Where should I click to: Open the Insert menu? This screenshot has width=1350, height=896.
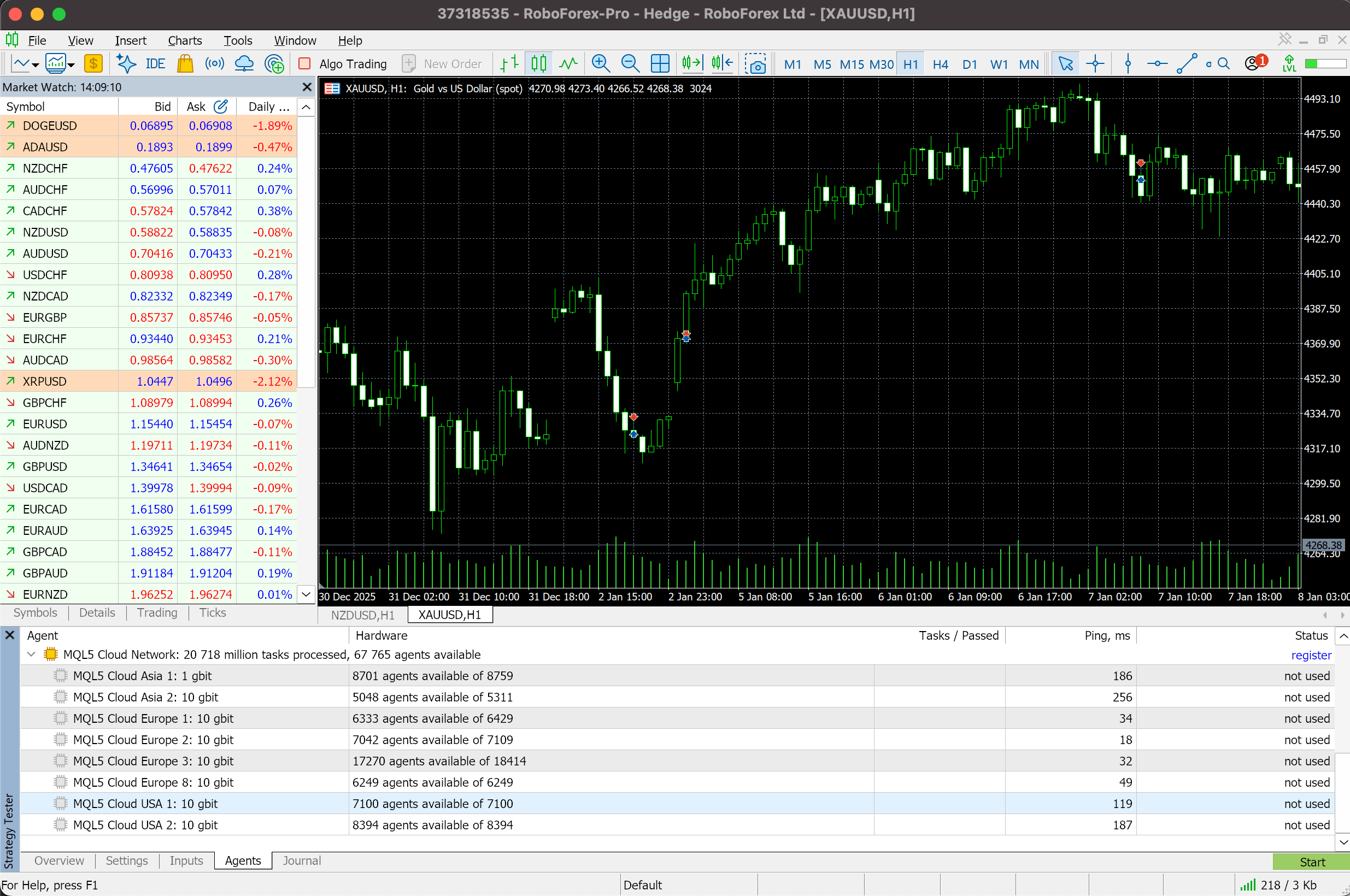coord(130,40)
